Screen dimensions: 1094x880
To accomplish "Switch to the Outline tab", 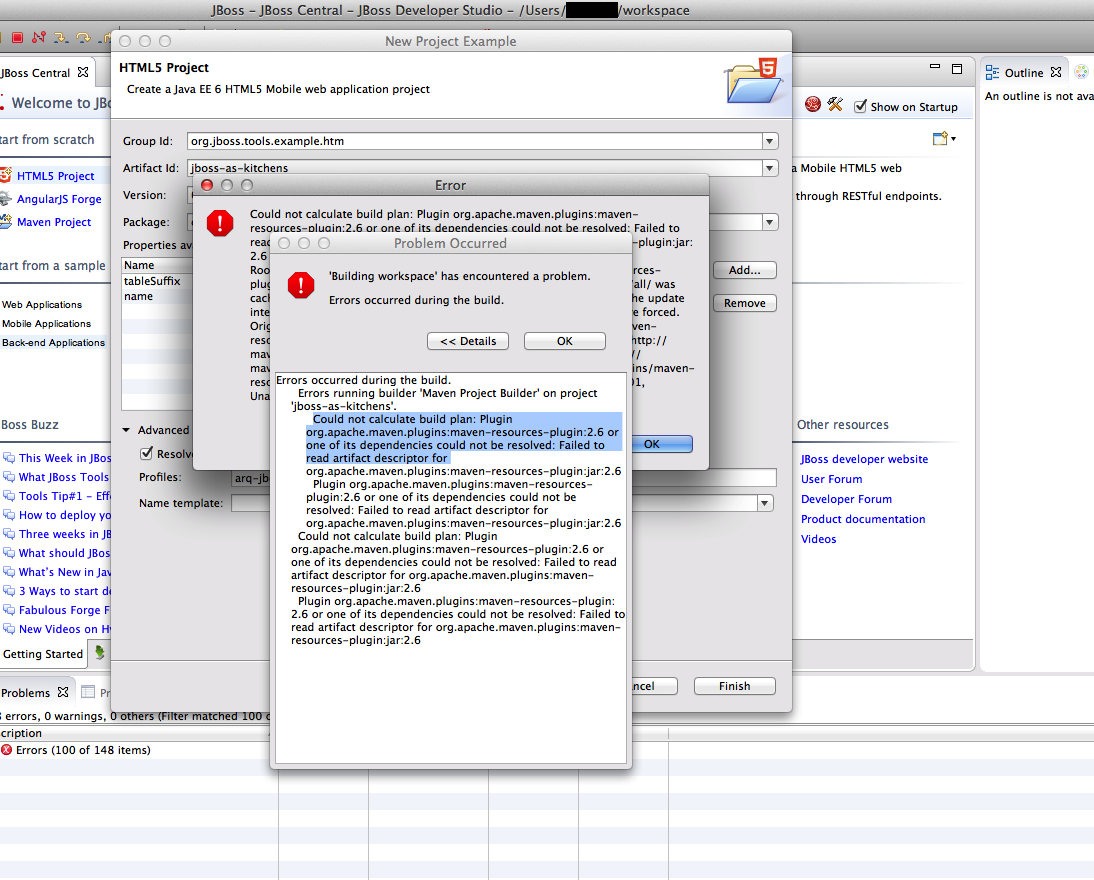I will coord(1024,73).
